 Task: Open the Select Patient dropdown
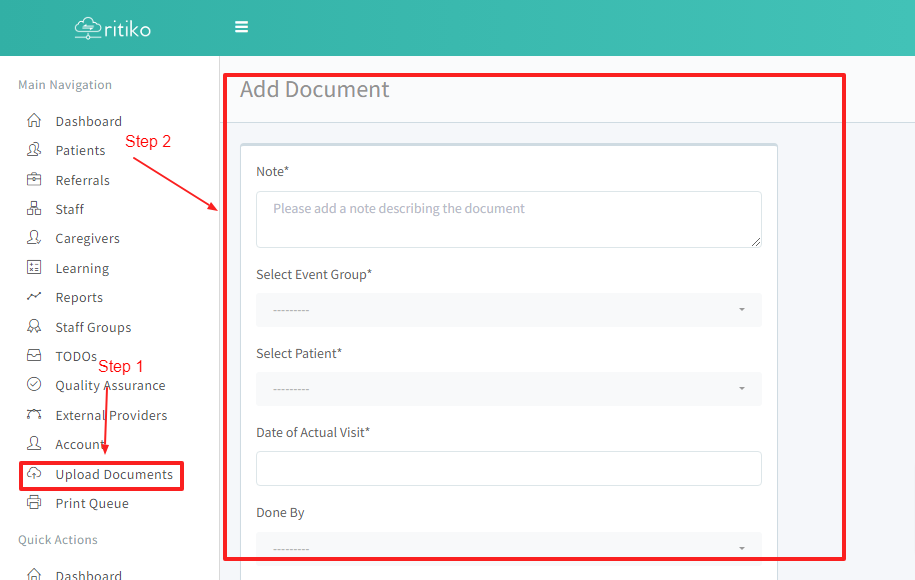508,388
